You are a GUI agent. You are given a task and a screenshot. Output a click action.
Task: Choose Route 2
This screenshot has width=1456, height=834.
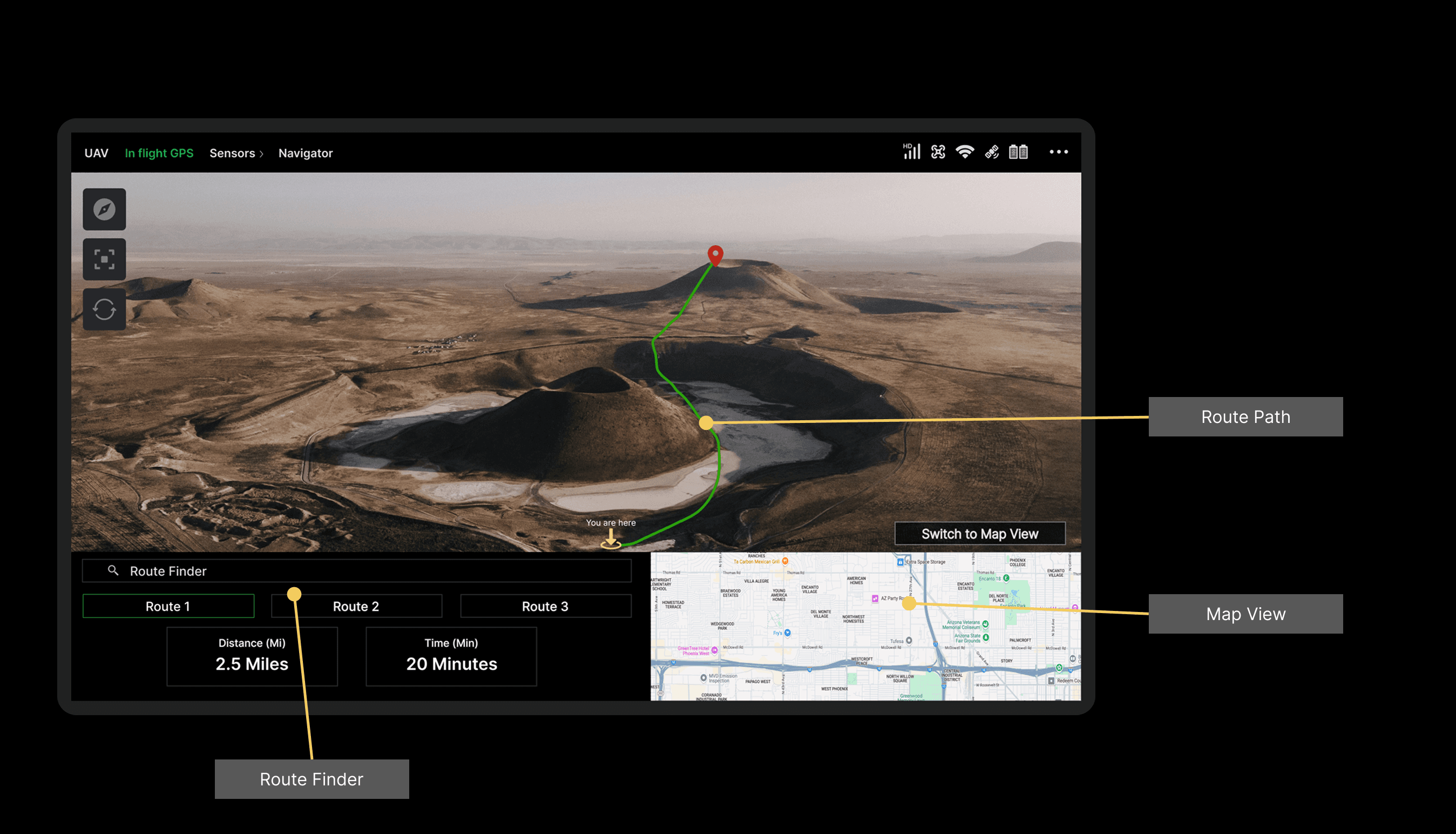click(x=356, y=606)
